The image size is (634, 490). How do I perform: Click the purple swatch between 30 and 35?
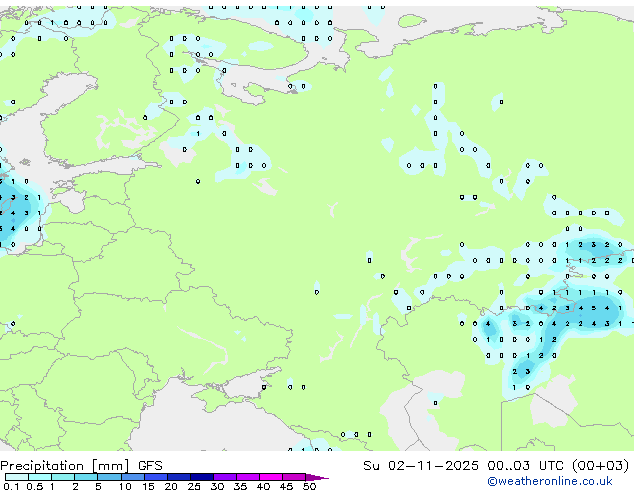[x=225, y=477]
